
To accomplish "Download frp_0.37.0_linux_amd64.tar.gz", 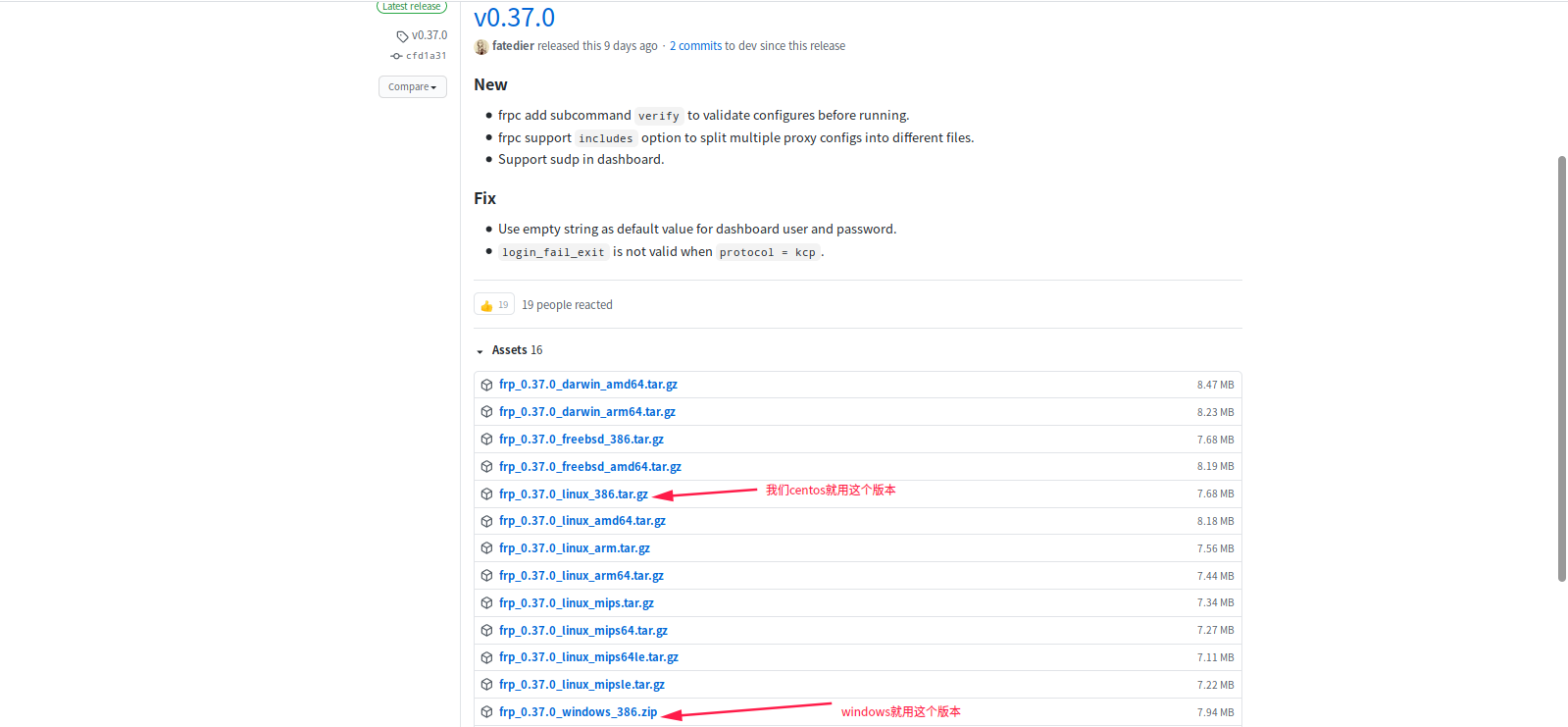I will [x=582, y=521].
